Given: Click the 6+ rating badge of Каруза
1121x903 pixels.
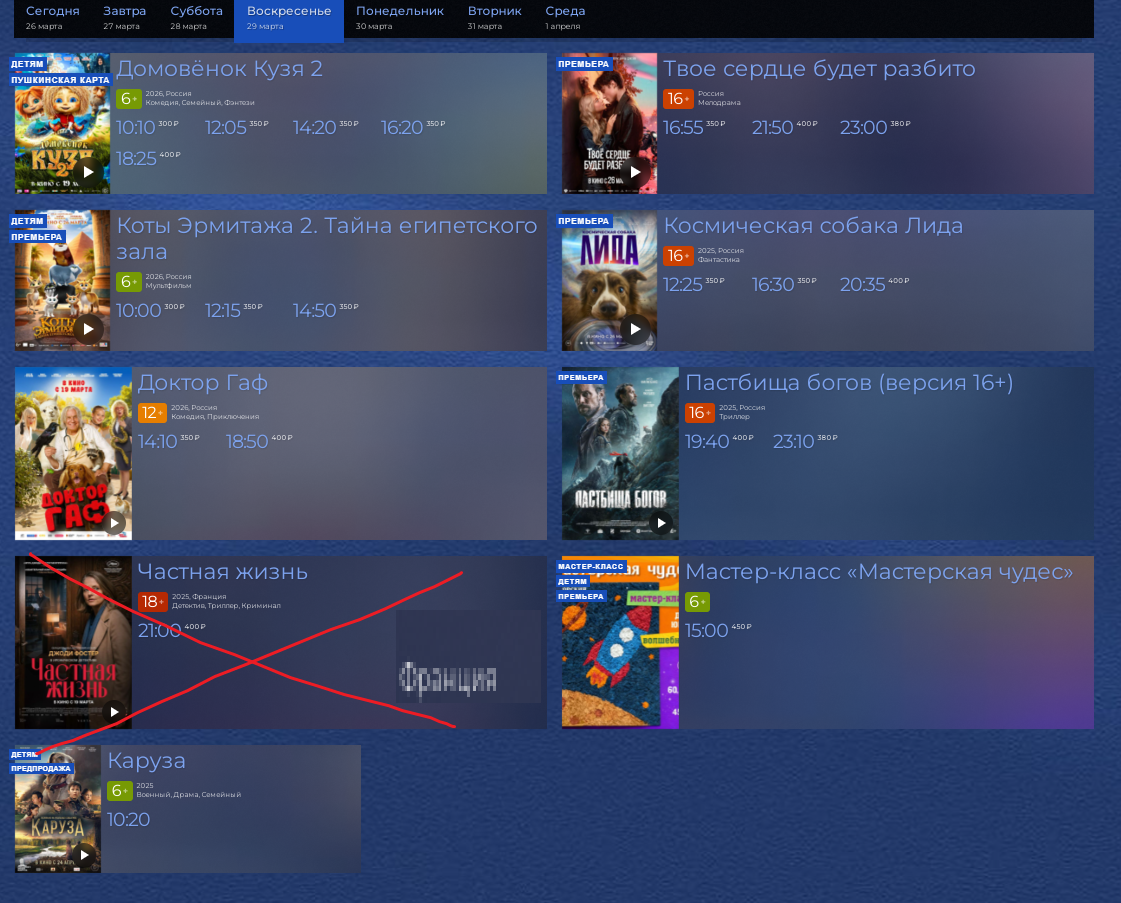Looking at the screenshot, I should coord(119,790).
